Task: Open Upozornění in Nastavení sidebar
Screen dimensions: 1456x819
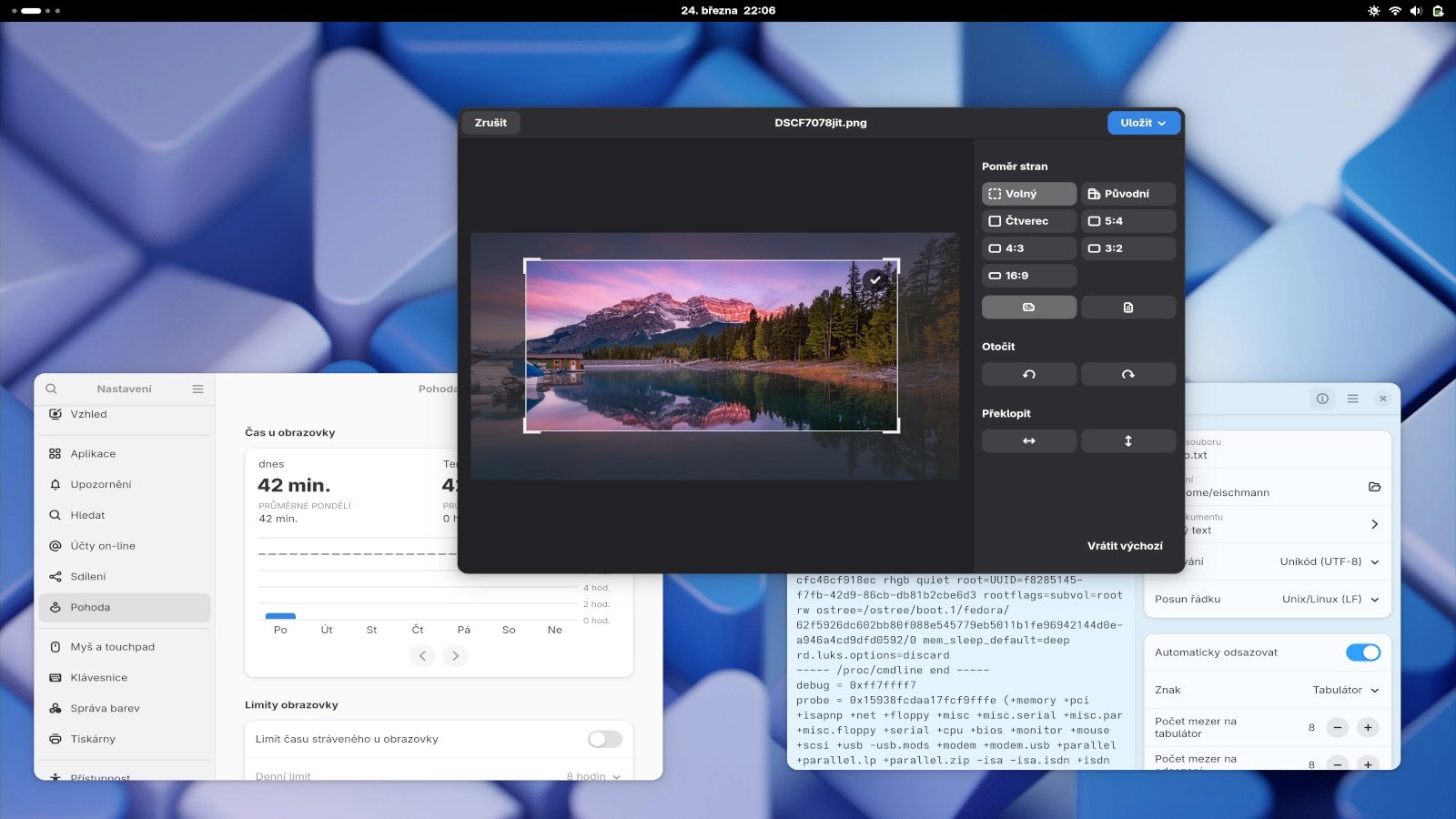Action: click(x=125, y=484)
